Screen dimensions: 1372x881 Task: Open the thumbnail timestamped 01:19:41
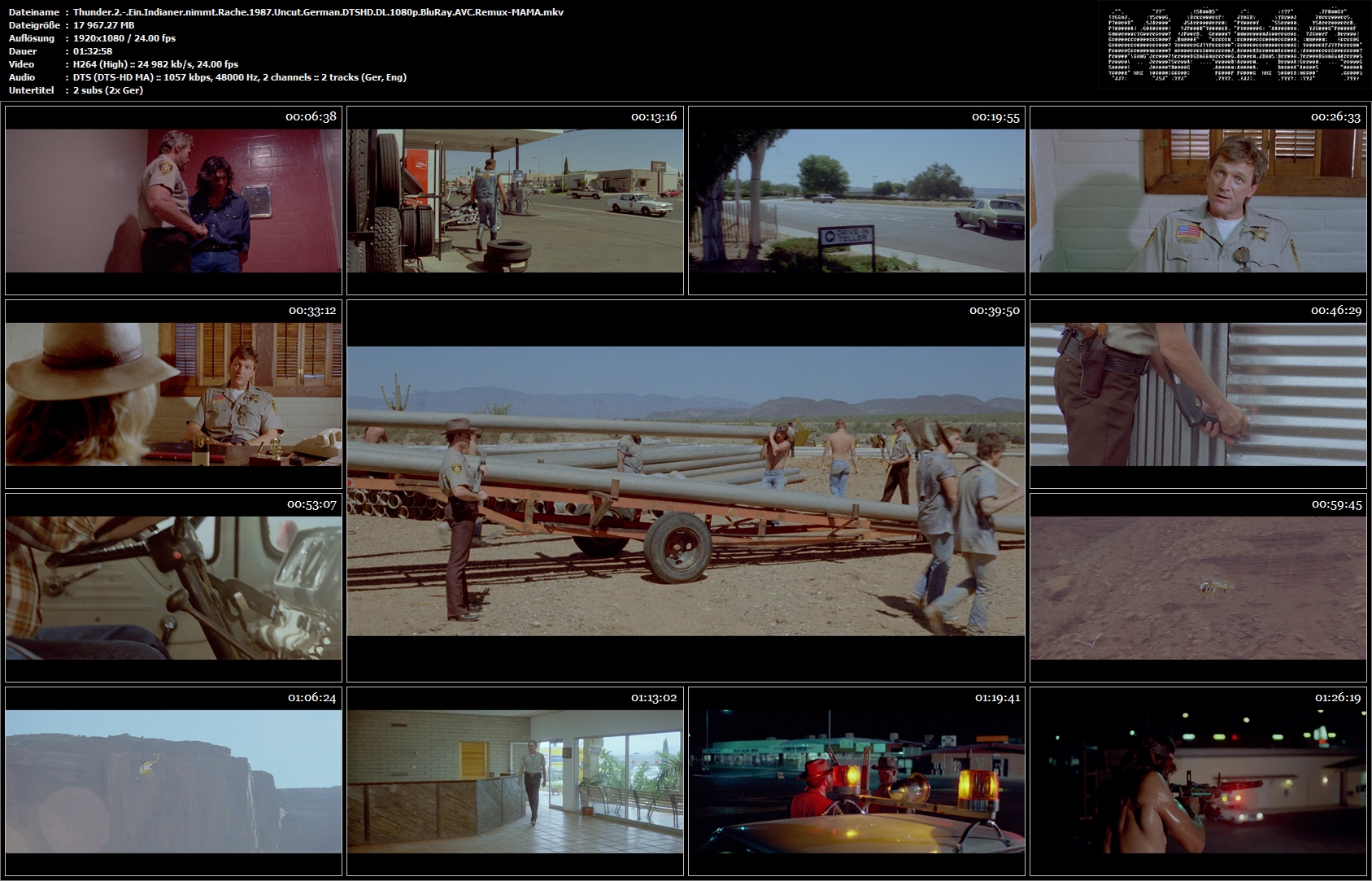pyautogui.click(x=856, y=781)
